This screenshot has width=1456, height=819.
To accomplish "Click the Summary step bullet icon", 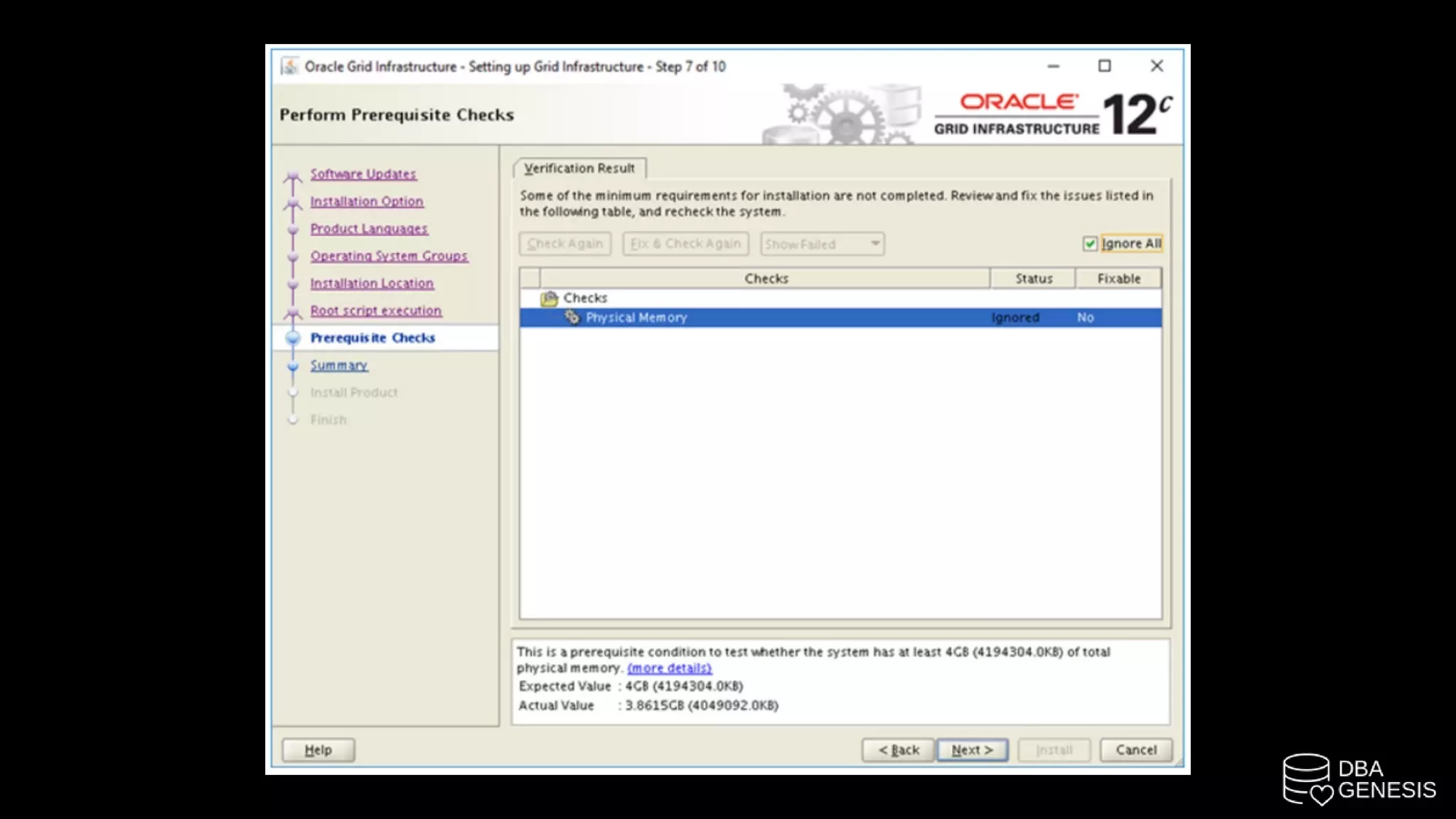I will pyautogui.click(x=293, y=365).
